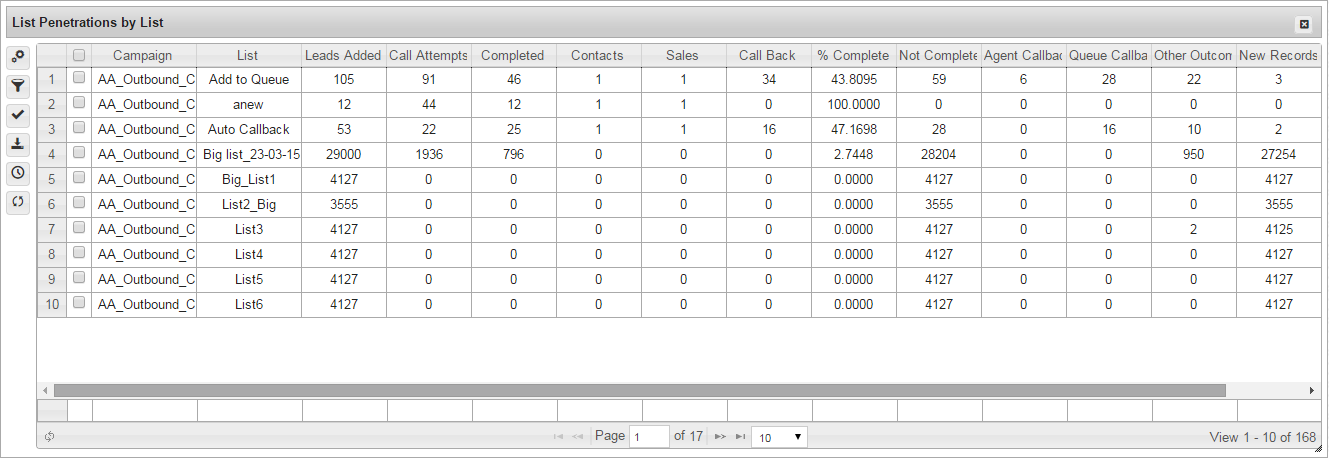Go to the next page arrow
The height and width of the screenshot is (458, 1329).
tap(720, 437)
